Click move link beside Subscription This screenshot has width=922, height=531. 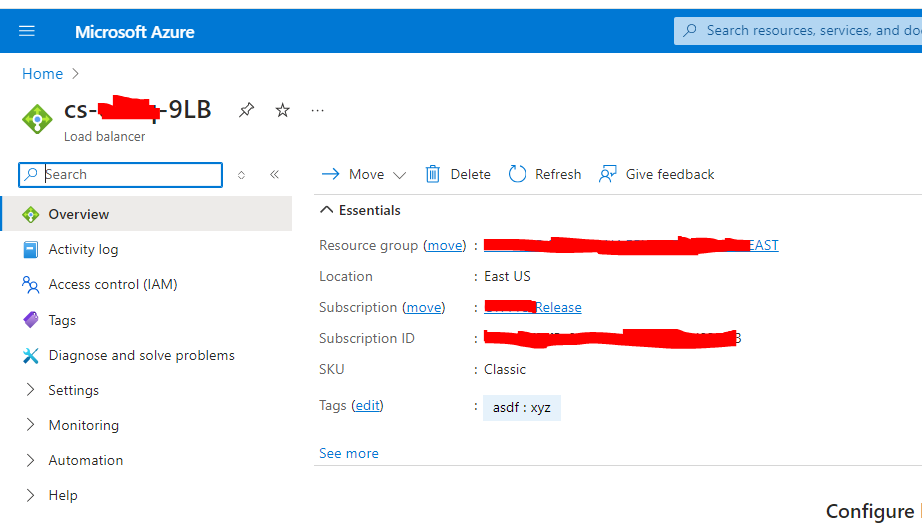pos(423,308)
